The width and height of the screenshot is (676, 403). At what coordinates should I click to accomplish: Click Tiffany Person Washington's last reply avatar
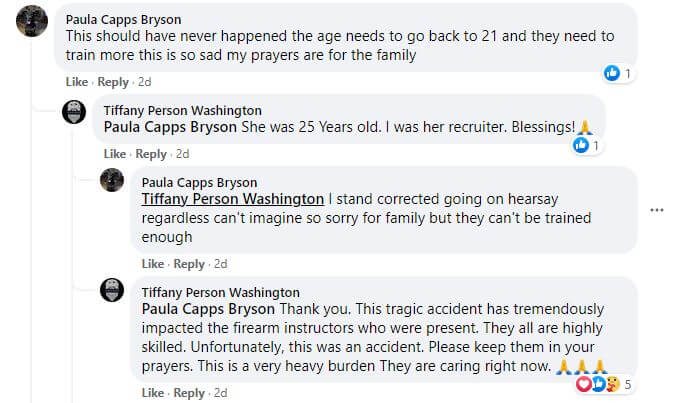point(112,291)
